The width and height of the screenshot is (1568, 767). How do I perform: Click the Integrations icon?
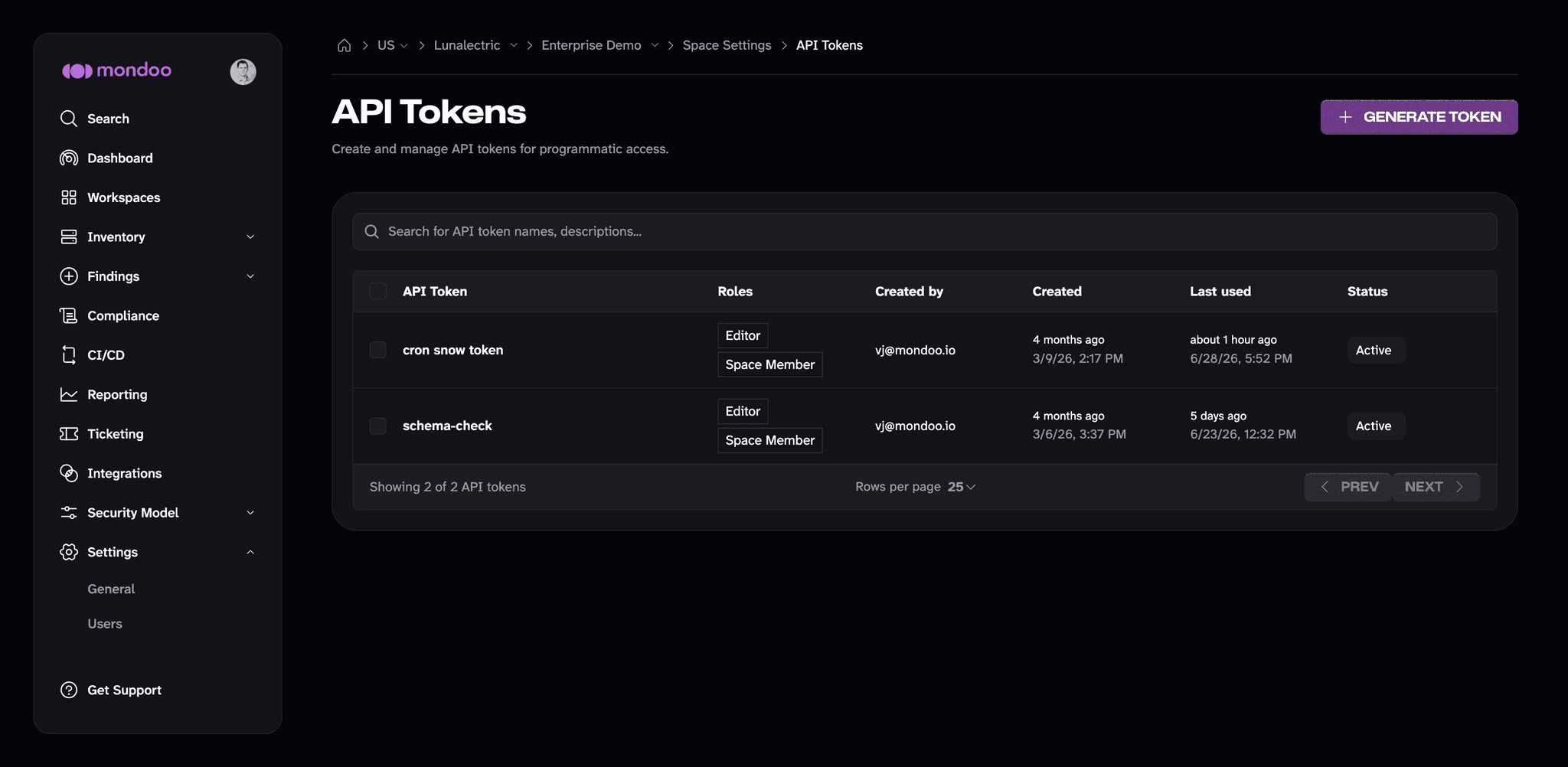pyautogui.click(x=69, y=473)
